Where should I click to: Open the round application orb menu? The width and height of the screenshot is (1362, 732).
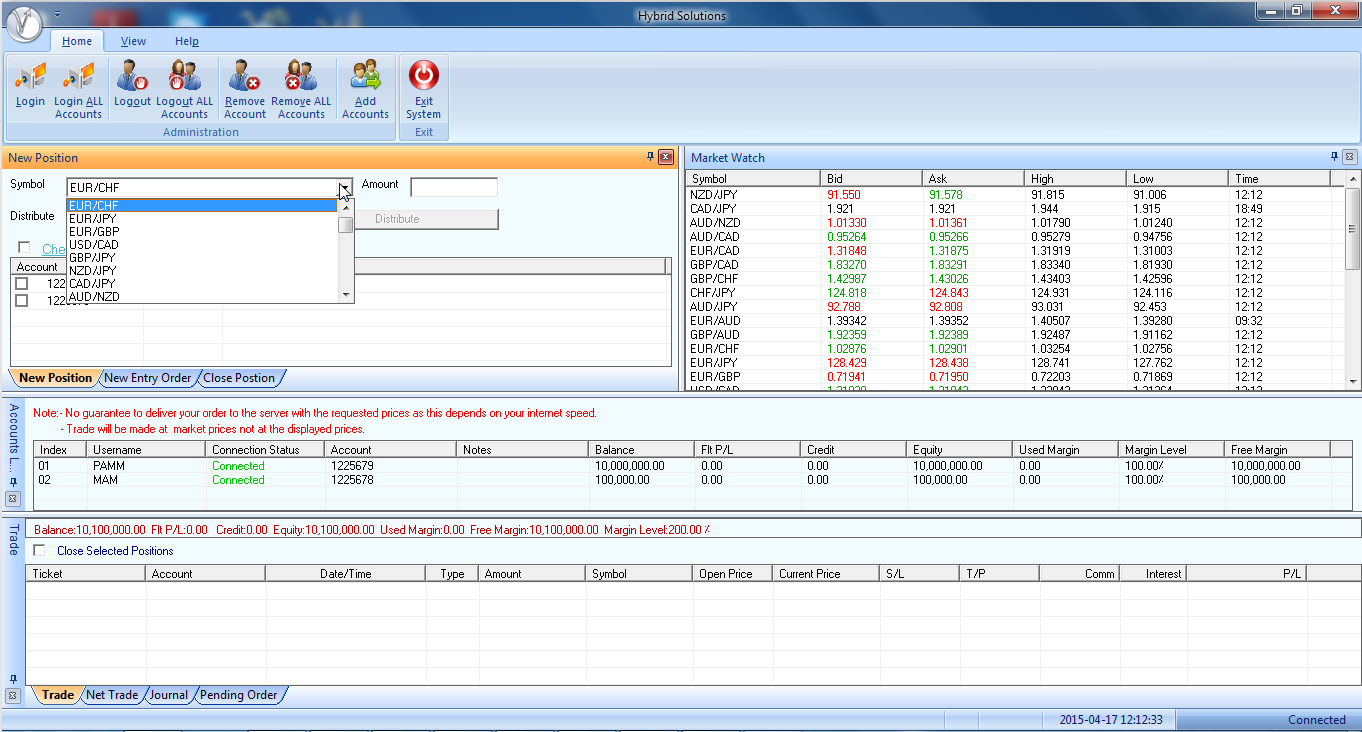(x=24, y=23)
